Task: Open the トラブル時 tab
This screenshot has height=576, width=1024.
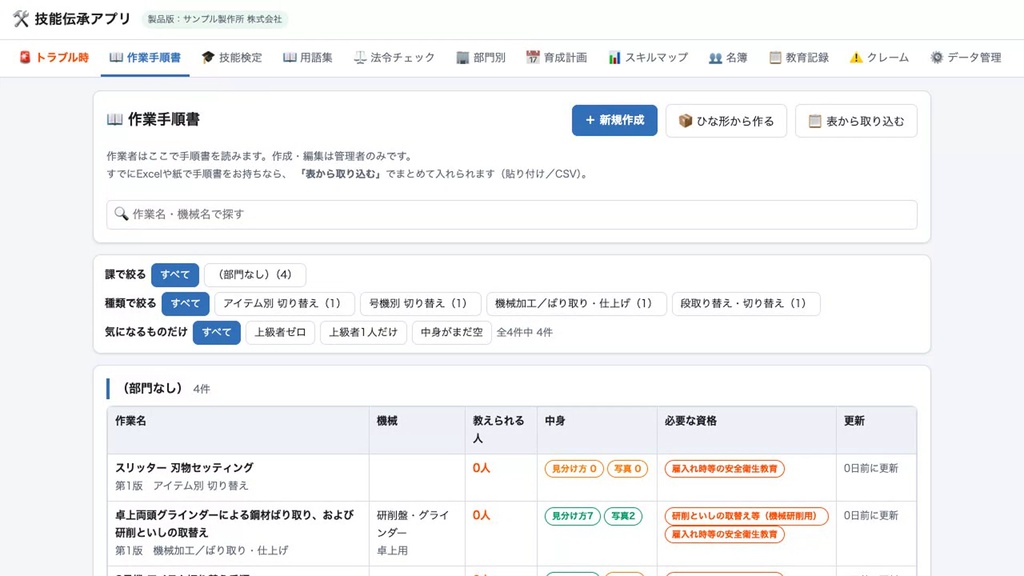Action: pos(54,57)
